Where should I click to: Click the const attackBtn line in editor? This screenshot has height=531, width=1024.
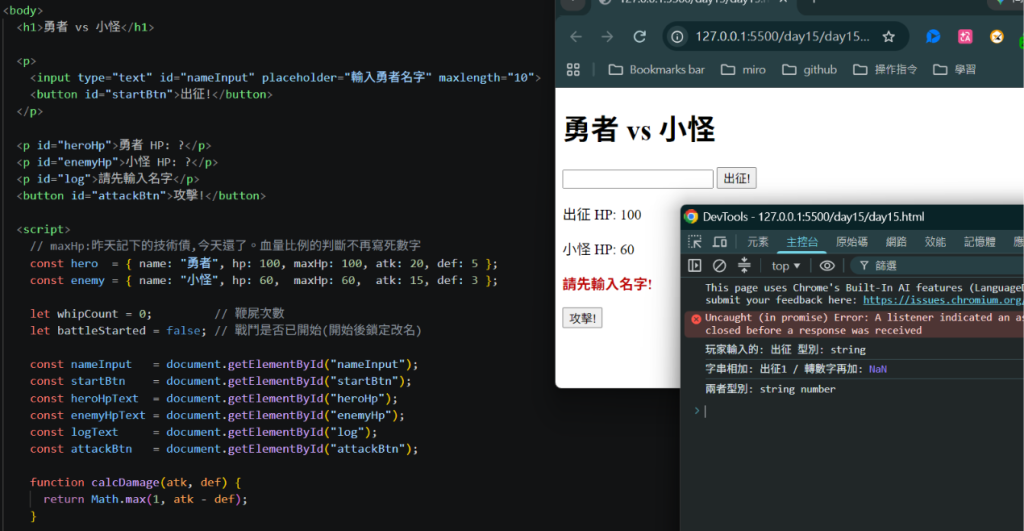tap(224, 449)
